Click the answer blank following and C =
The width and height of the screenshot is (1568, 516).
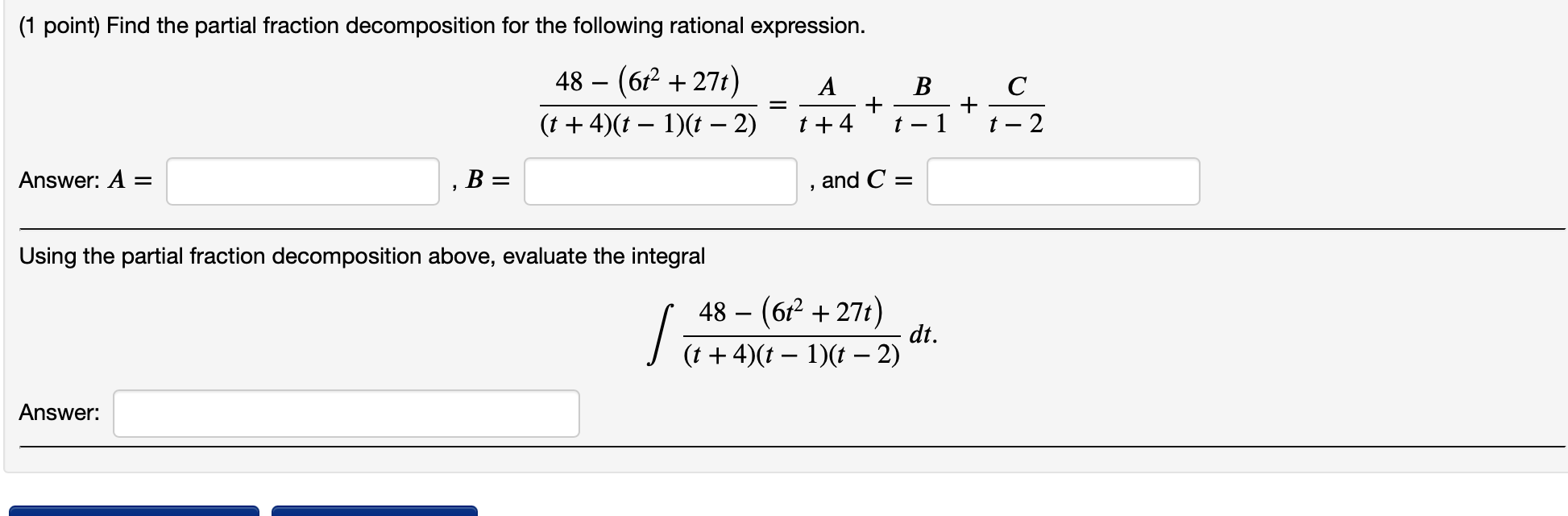click(x=1064, y=182)
